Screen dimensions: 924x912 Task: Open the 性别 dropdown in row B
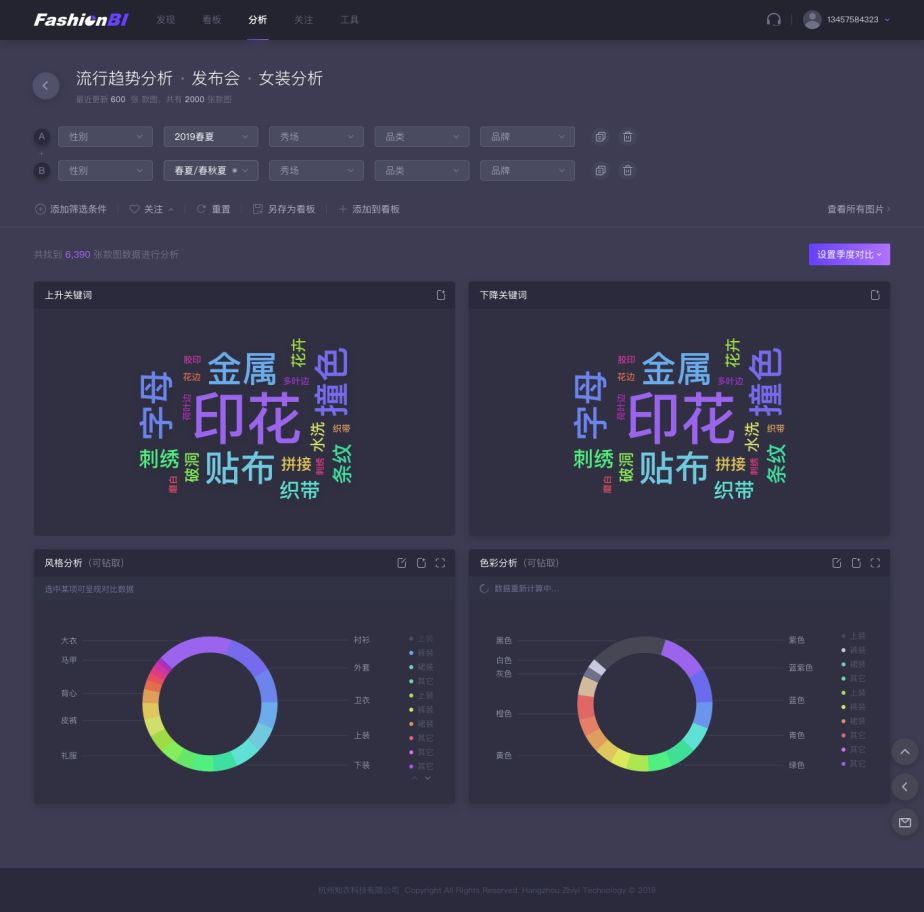(x=105, y=170)
